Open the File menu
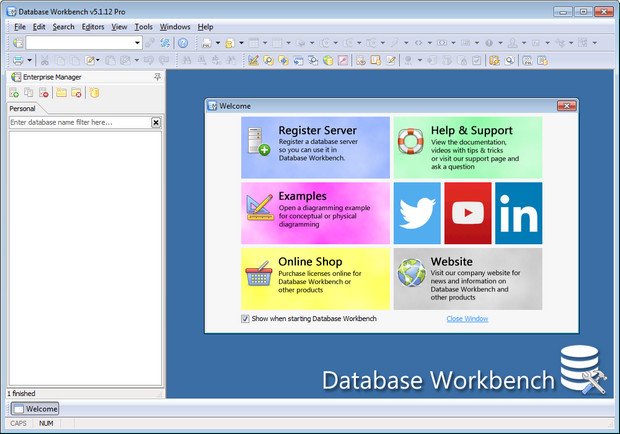 (20, 27)
